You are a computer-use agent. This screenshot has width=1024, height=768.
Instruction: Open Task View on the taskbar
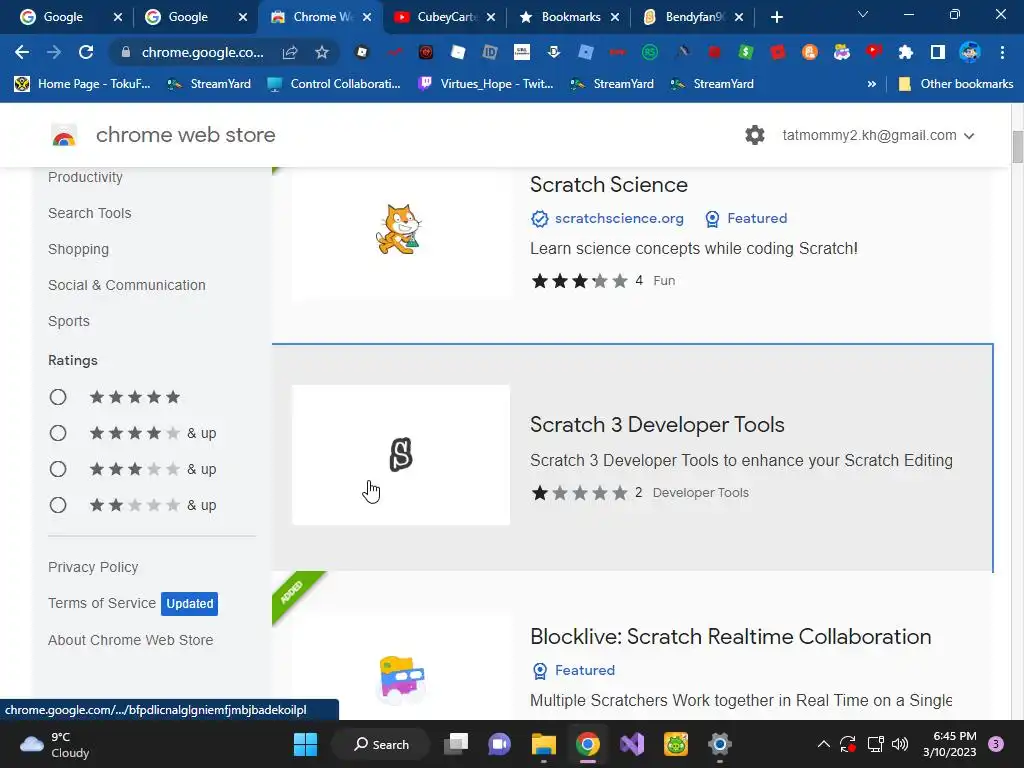(456, 744)
